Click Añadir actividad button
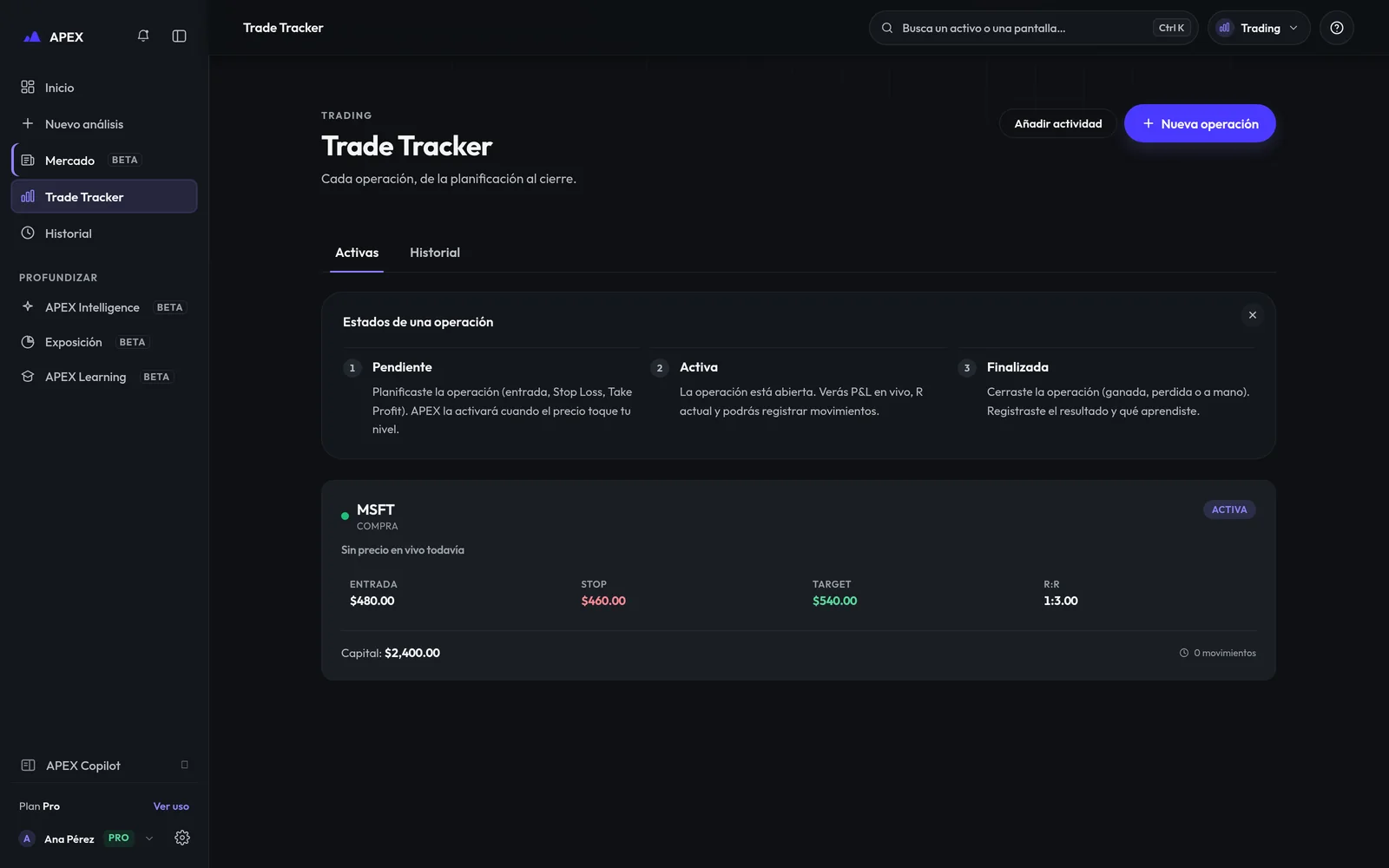 point(1058,124)
